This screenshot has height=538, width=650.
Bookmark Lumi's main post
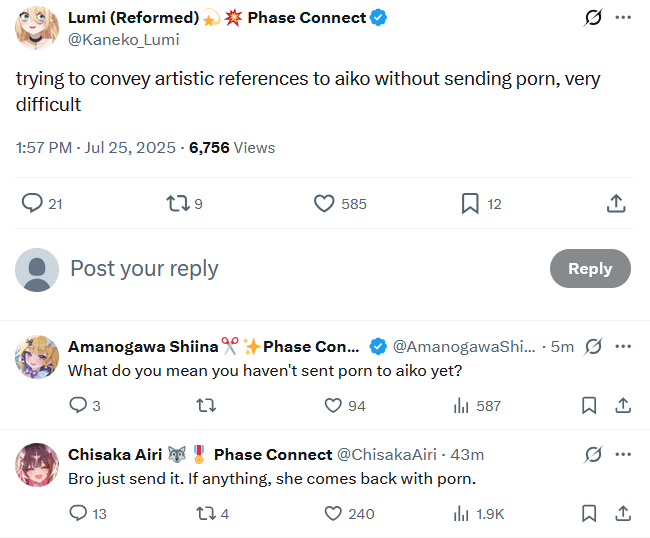470,203
